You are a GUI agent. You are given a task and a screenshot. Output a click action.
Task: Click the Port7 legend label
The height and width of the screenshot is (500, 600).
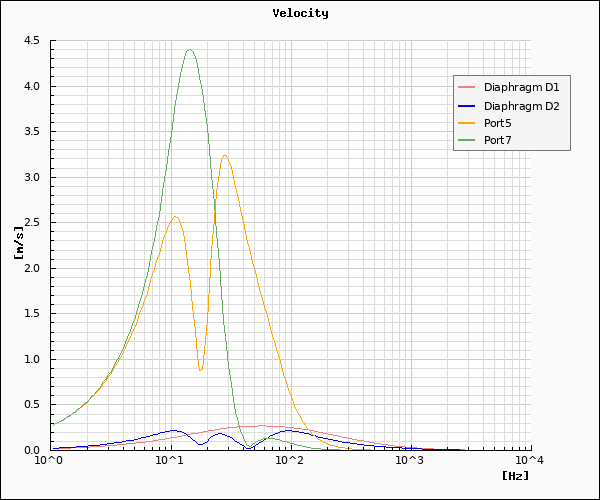pos(498,140)
